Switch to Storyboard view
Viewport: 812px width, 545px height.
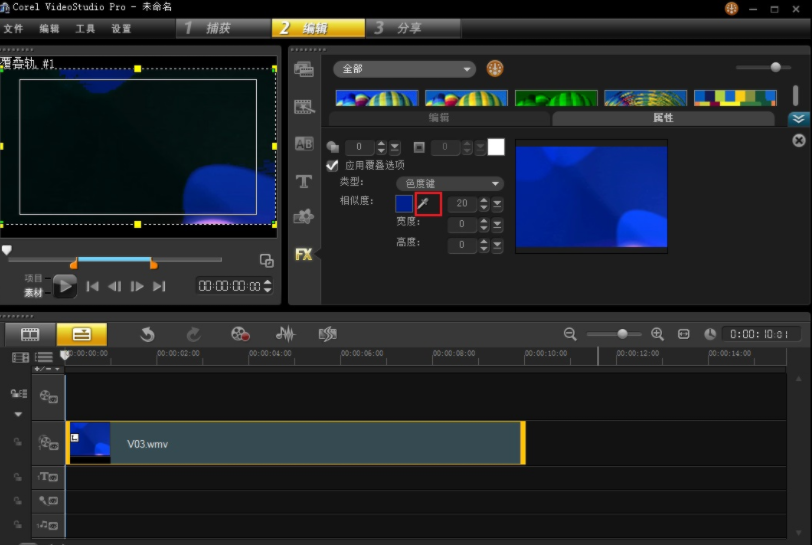coord(30,334)
